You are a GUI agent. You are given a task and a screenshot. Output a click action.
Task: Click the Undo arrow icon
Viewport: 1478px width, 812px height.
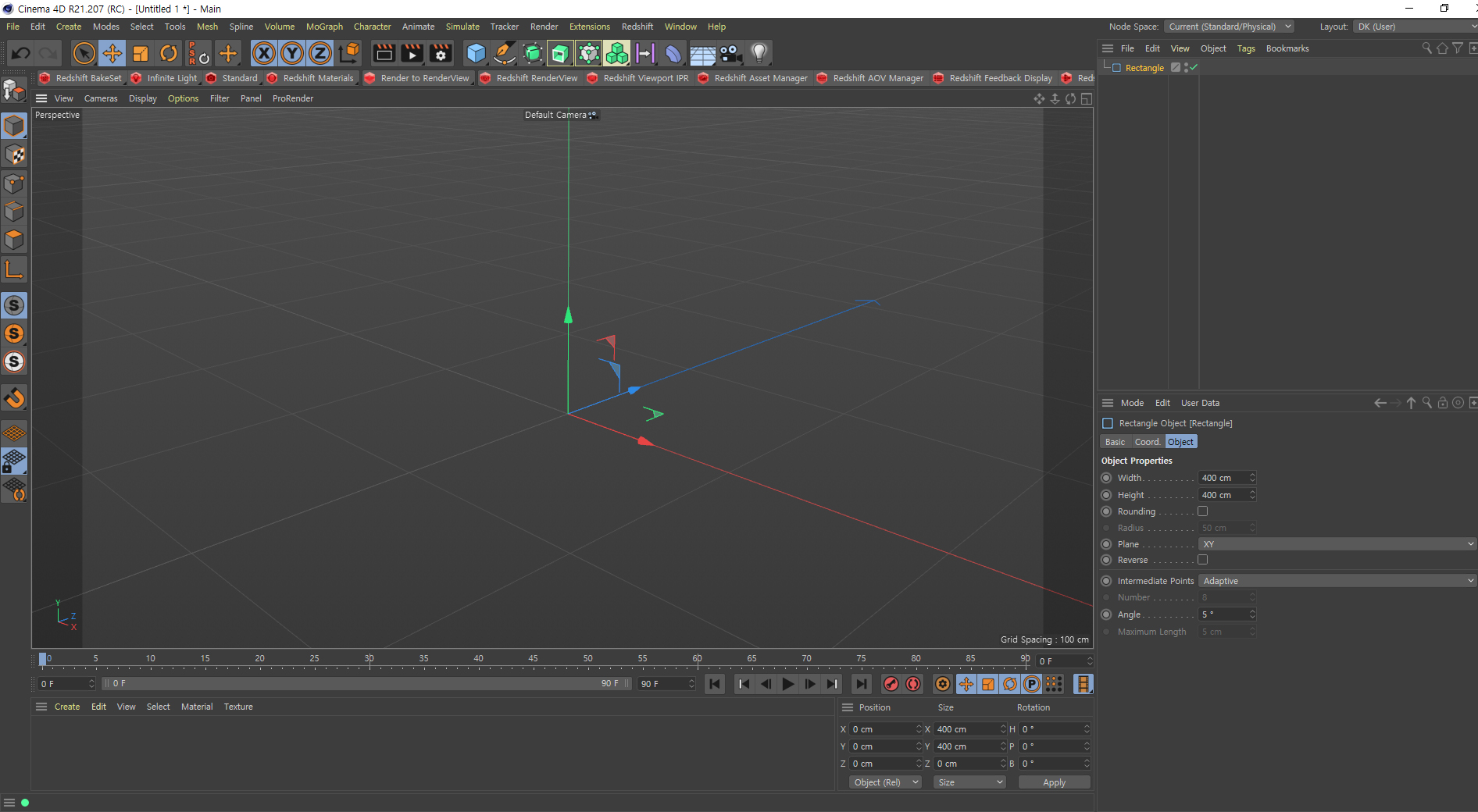21,53
